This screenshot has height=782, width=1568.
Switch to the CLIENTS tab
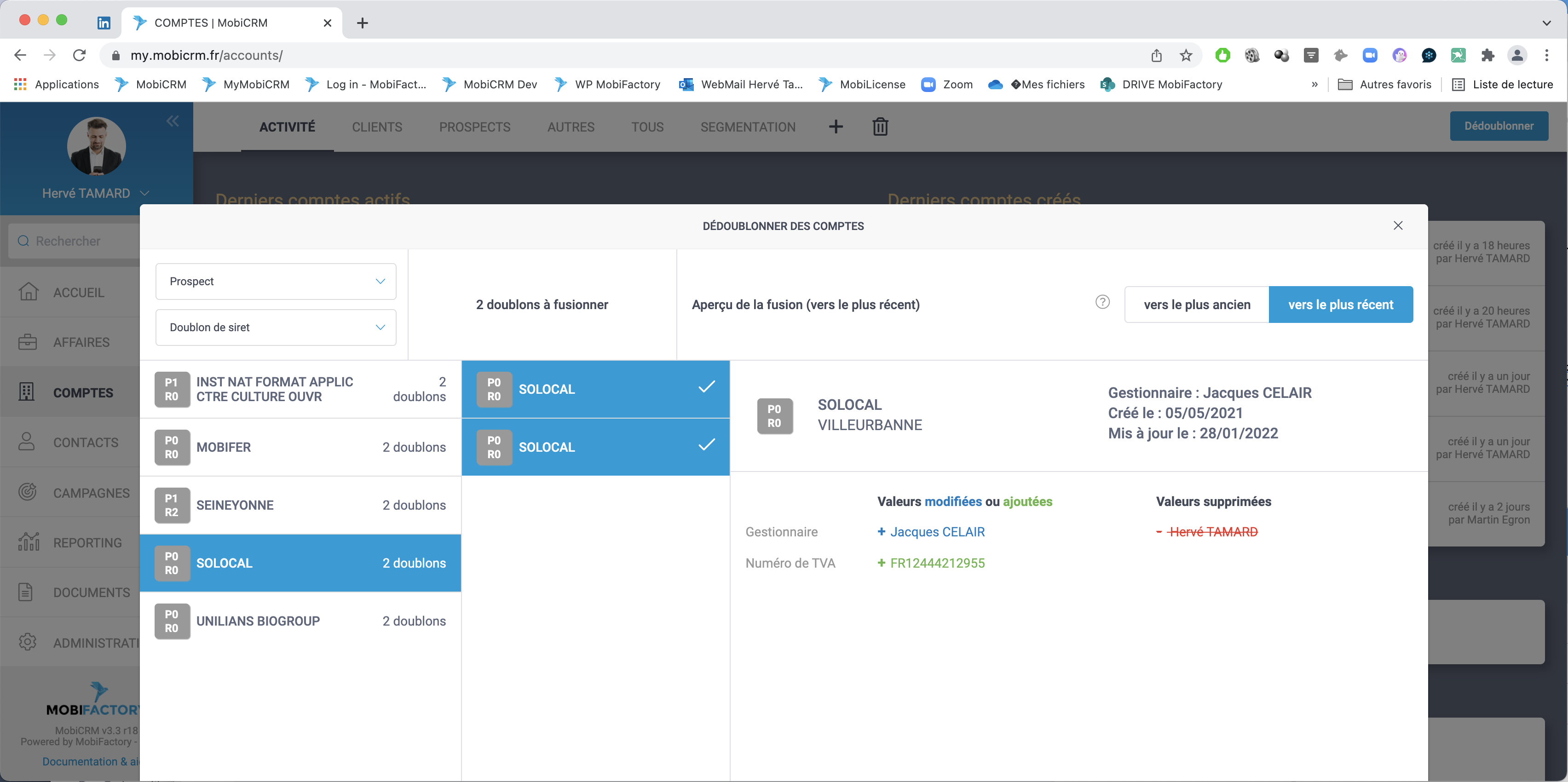(x=377, y=126)
